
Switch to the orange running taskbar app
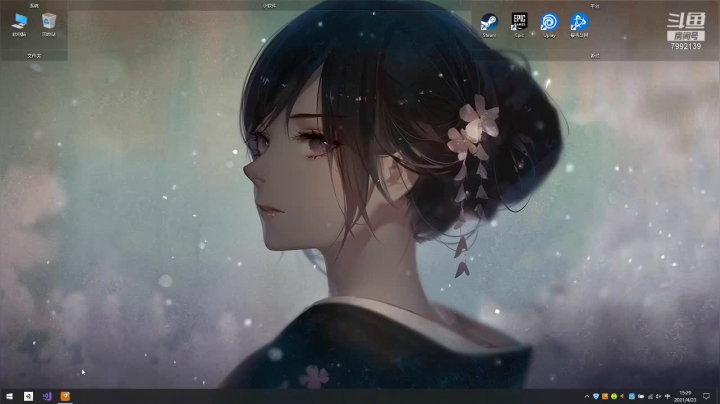click(65, 396)
